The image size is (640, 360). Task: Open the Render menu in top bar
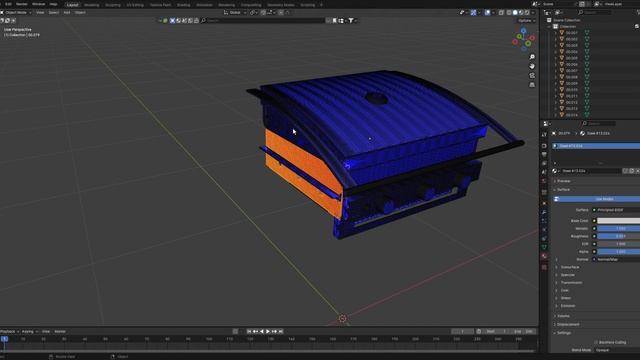(x=22, y=4)
